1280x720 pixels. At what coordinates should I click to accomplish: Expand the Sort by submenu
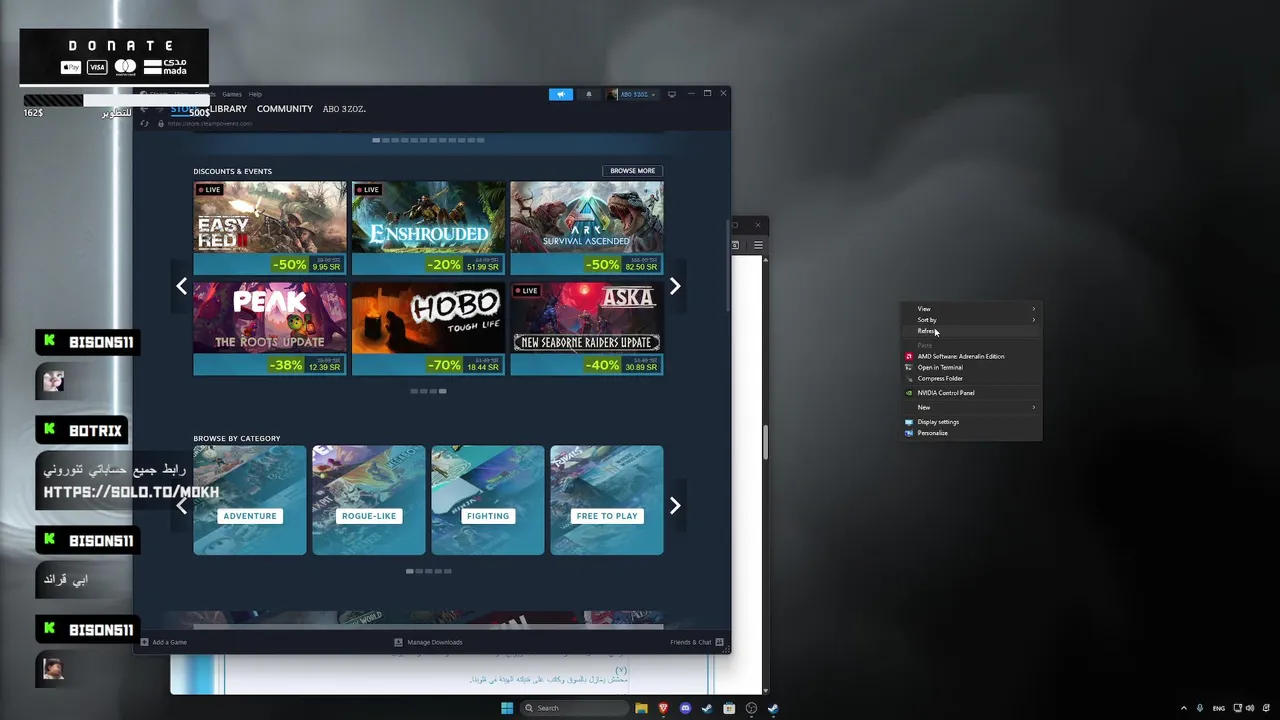pyautogui.click(x=972, y=320)
